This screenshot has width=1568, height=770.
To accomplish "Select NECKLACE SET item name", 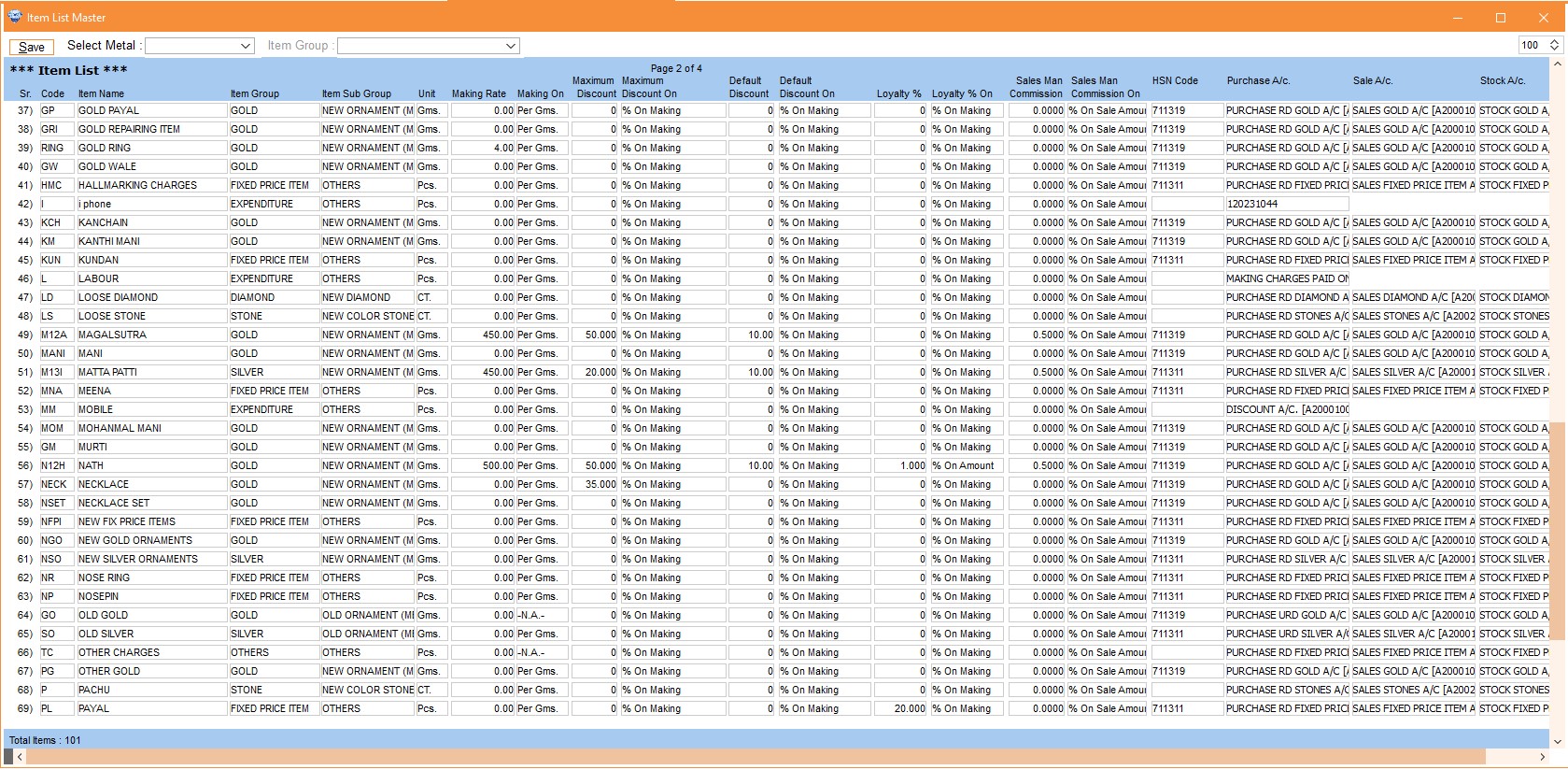I will [152, 503].
